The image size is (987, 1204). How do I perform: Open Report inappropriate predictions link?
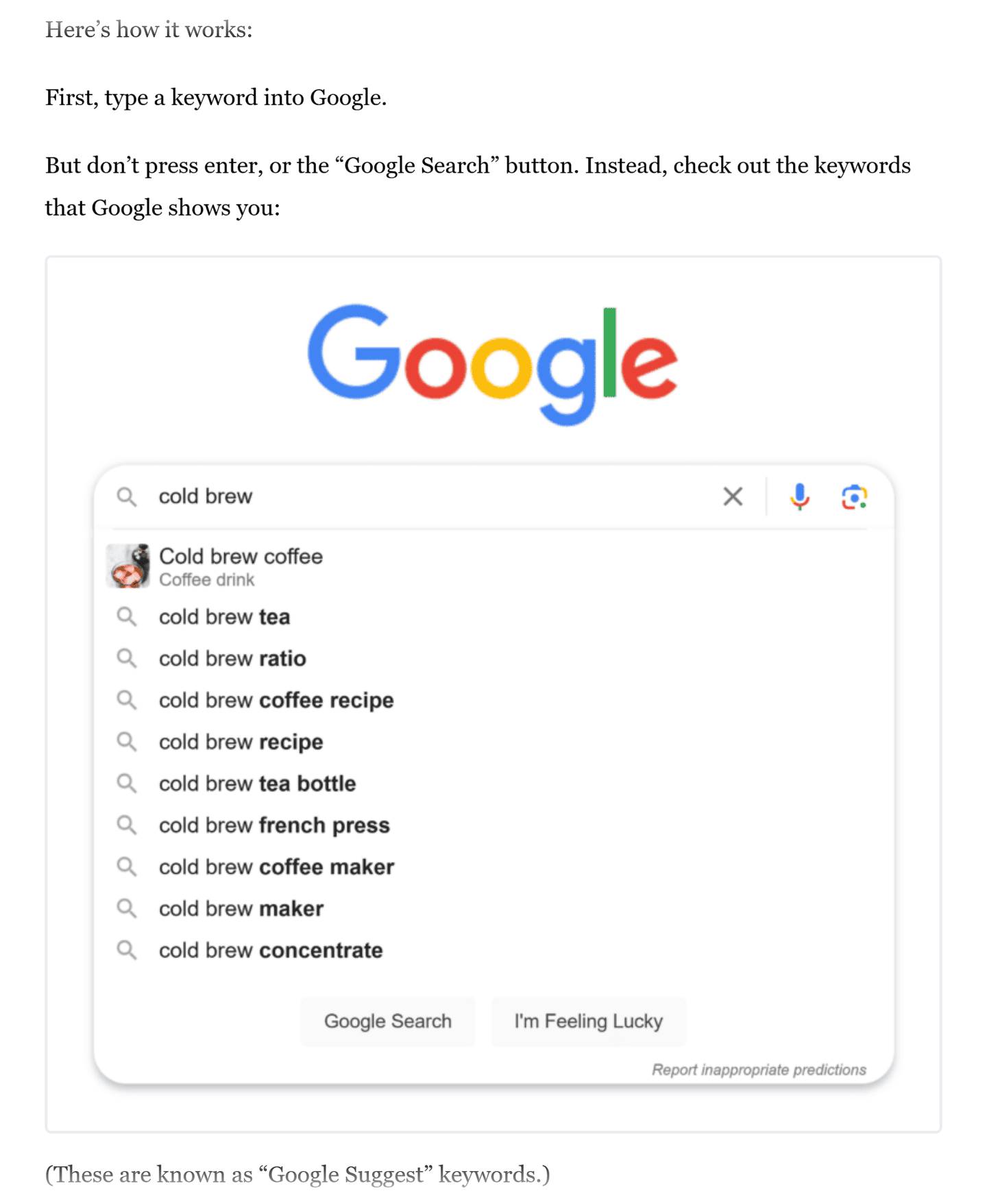(759, 1070)
